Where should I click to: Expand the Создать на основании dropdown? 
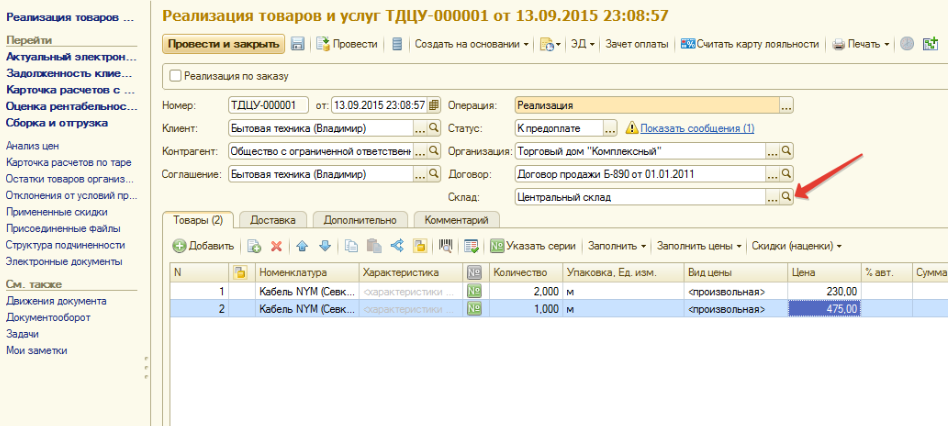pos(472,44)
